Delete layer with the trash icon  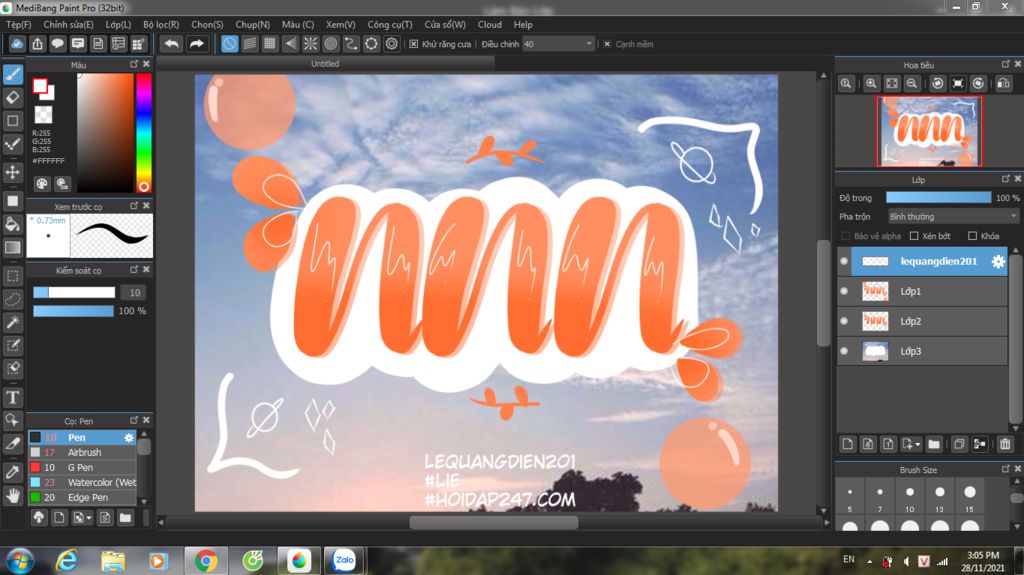[x=1005, y=444]
